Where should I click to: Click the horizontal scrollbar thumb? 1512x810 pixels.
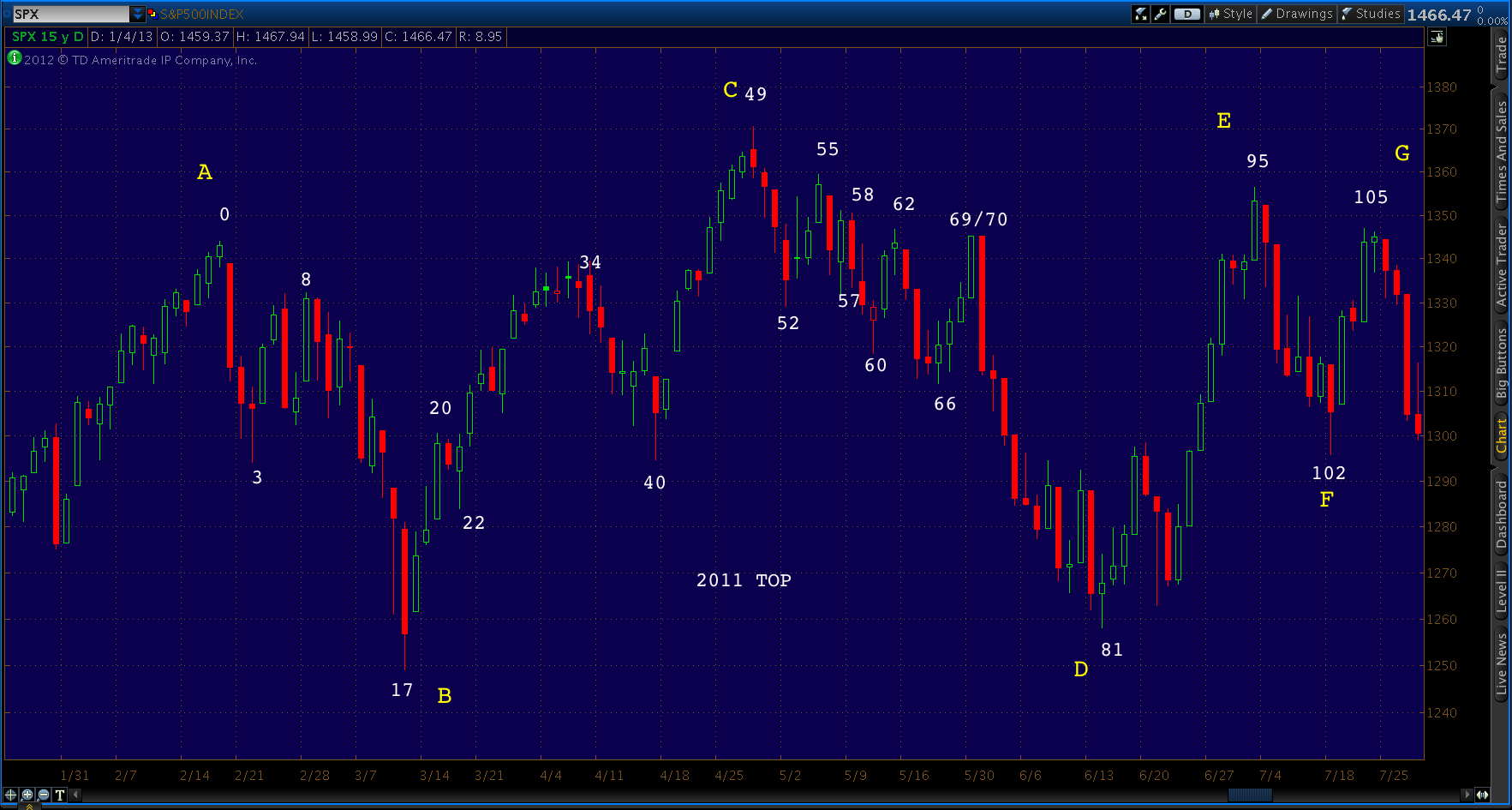coord(1249,795)
